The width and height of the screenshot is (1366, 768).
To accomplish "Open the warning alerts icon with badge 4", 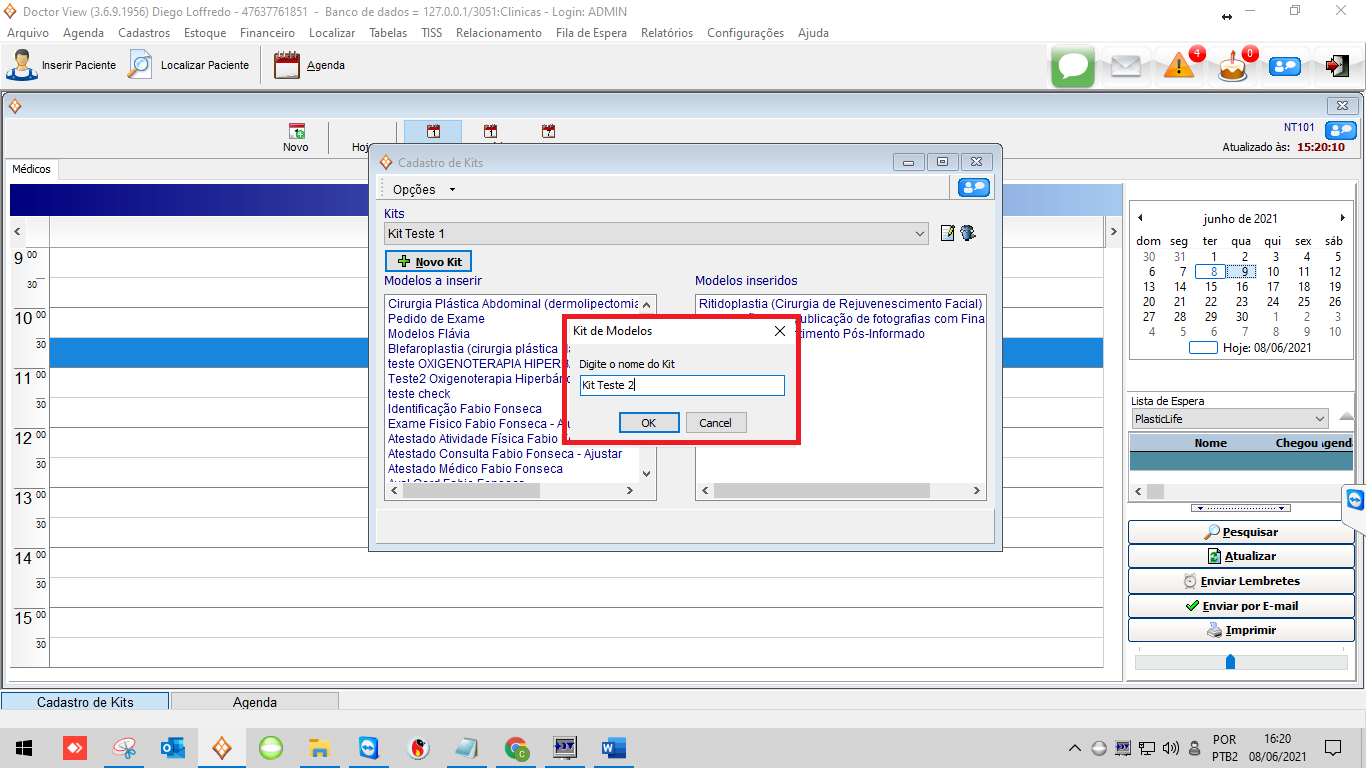I will click(1179, 66).
